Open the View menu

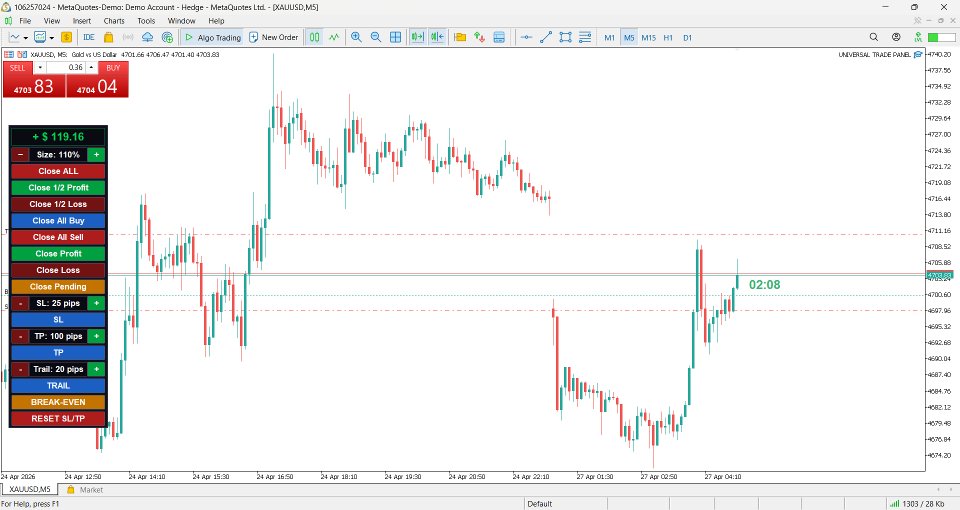pos(51,21)
